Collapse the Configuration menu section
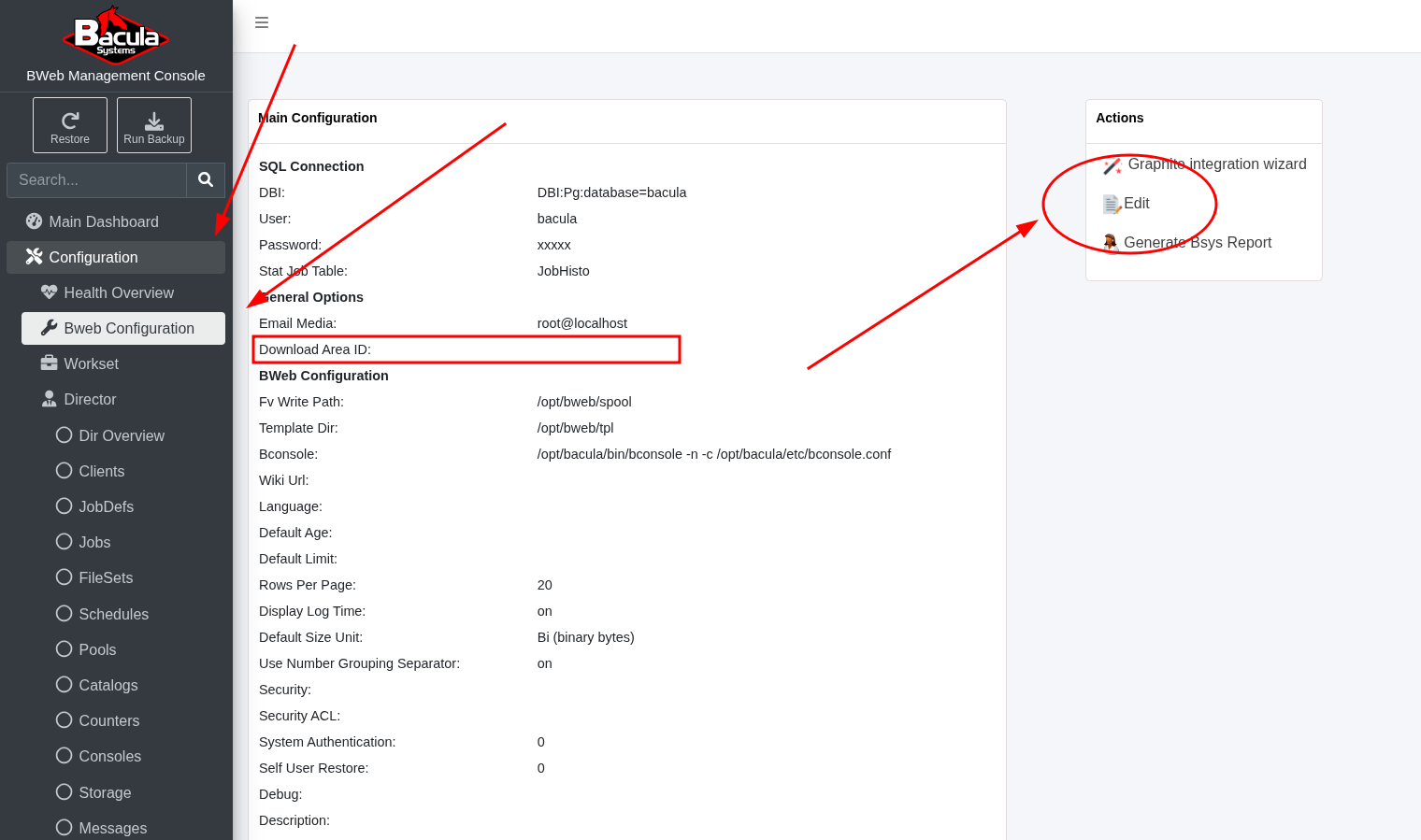Image resolution: width=1421 pixels, height=840 pixels. tap(93, 257)
